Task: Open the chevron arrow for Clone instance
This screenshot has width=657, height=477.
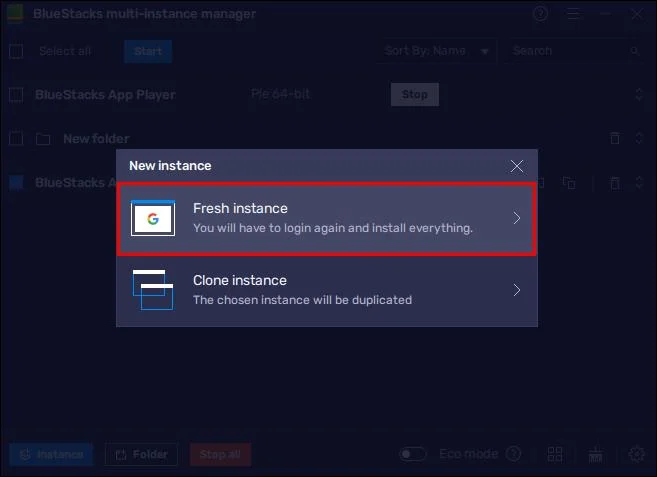Action: (517, 290)
